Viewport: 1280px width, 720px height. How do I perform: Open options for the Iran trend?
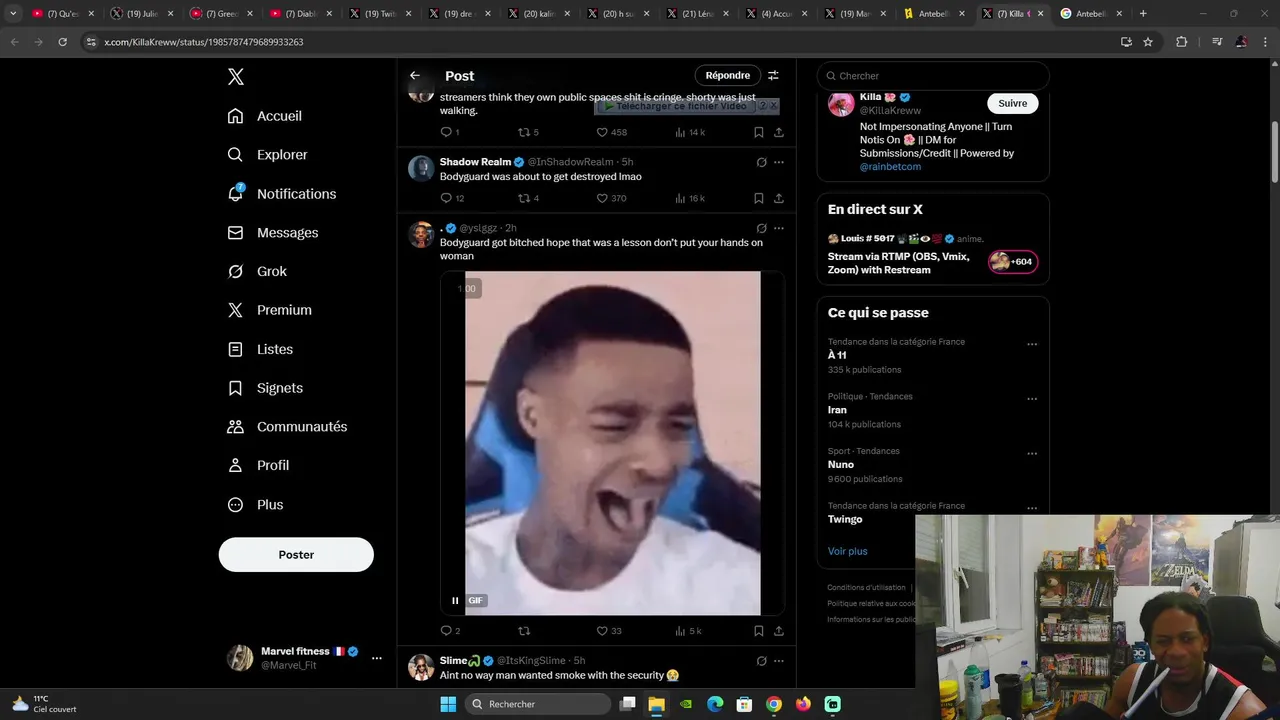(x=1032, y=399)
